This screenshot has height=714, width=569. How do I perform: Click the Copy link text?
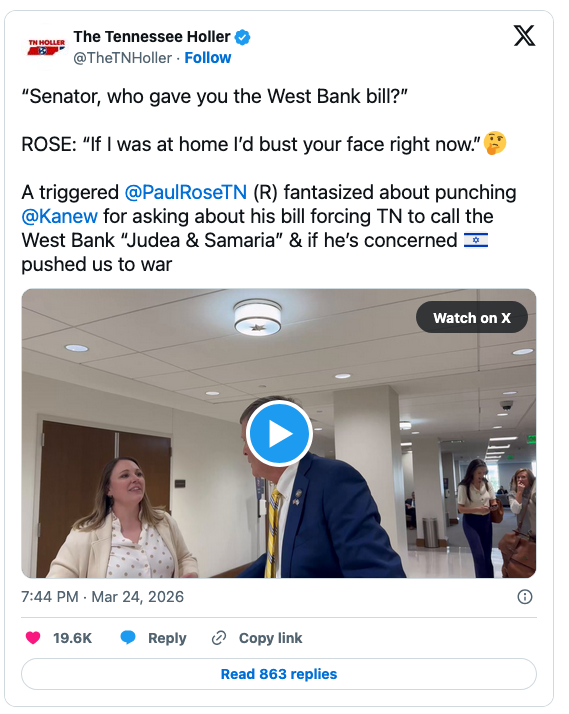[x=270, y=638]
